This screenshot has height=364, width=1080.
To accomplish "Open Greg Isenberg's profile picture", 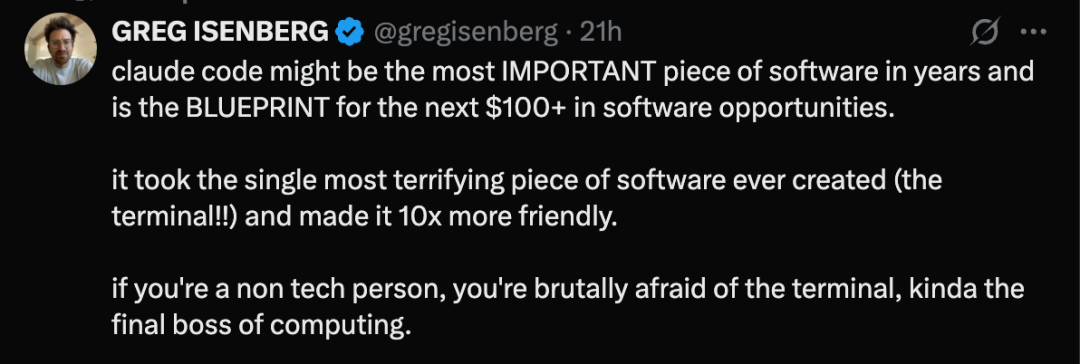I will [61, 49].
